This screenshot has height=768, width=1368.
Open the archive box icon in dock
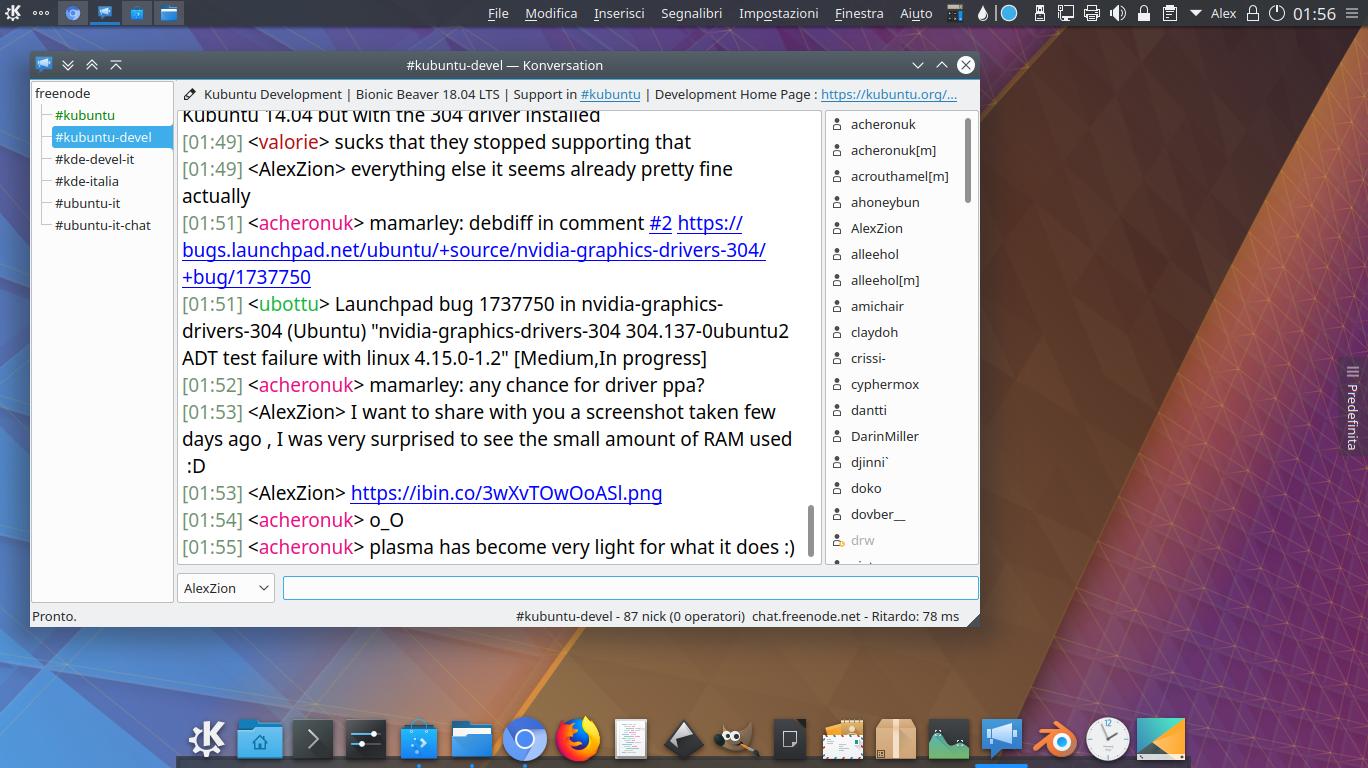coord(895,740)
